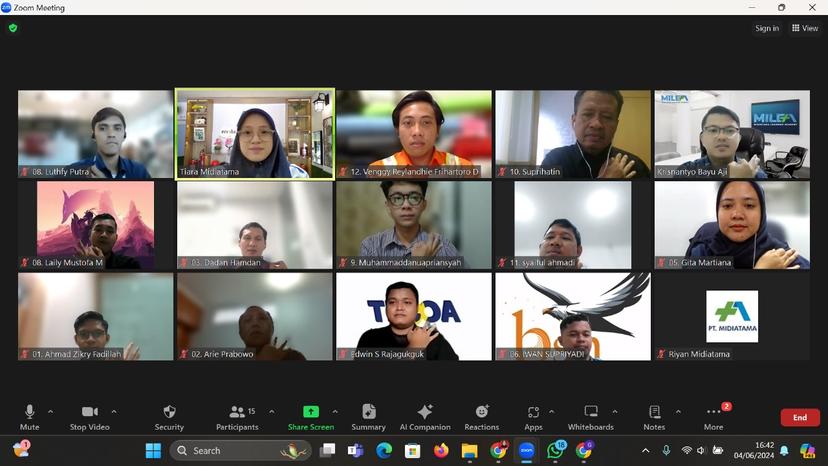Screen dimensions: 828x466
Task: Open the notification bell
Action: click(x=785, y=451)
